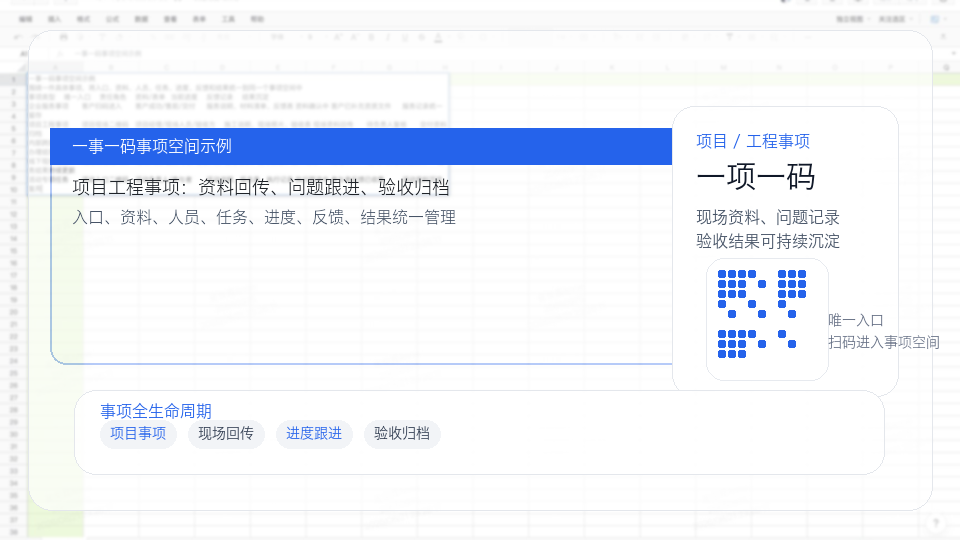Click the line 现场资料、问题记录
Image resolution: width=960 pixels, height=540 pixels.
[768, 217]
